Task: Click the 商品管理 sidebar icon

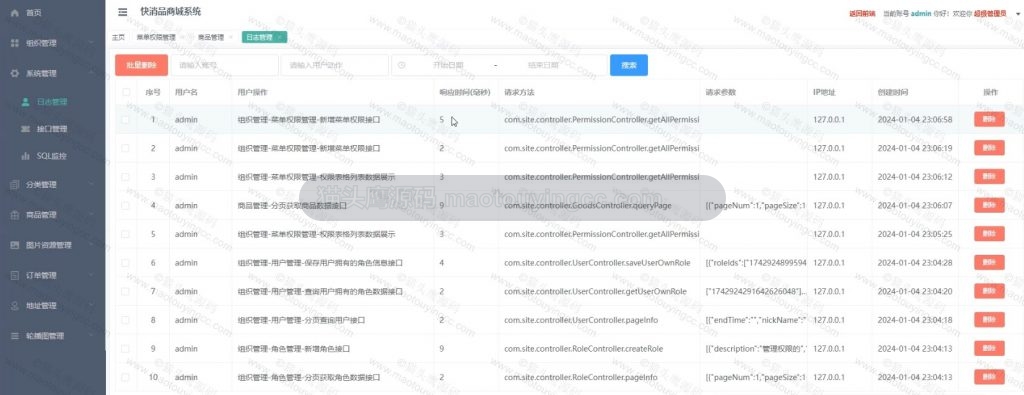Action: coord(14,215)
